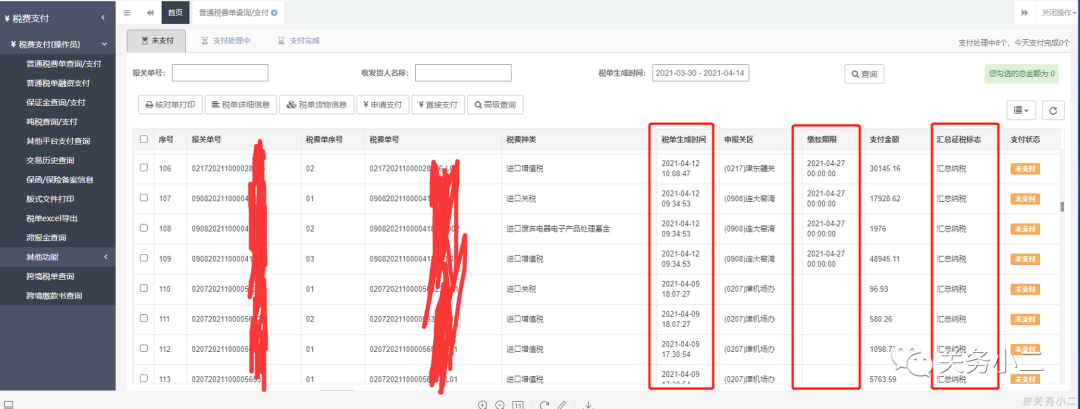Switch to the 支付完成 tab

pos(298,41)
